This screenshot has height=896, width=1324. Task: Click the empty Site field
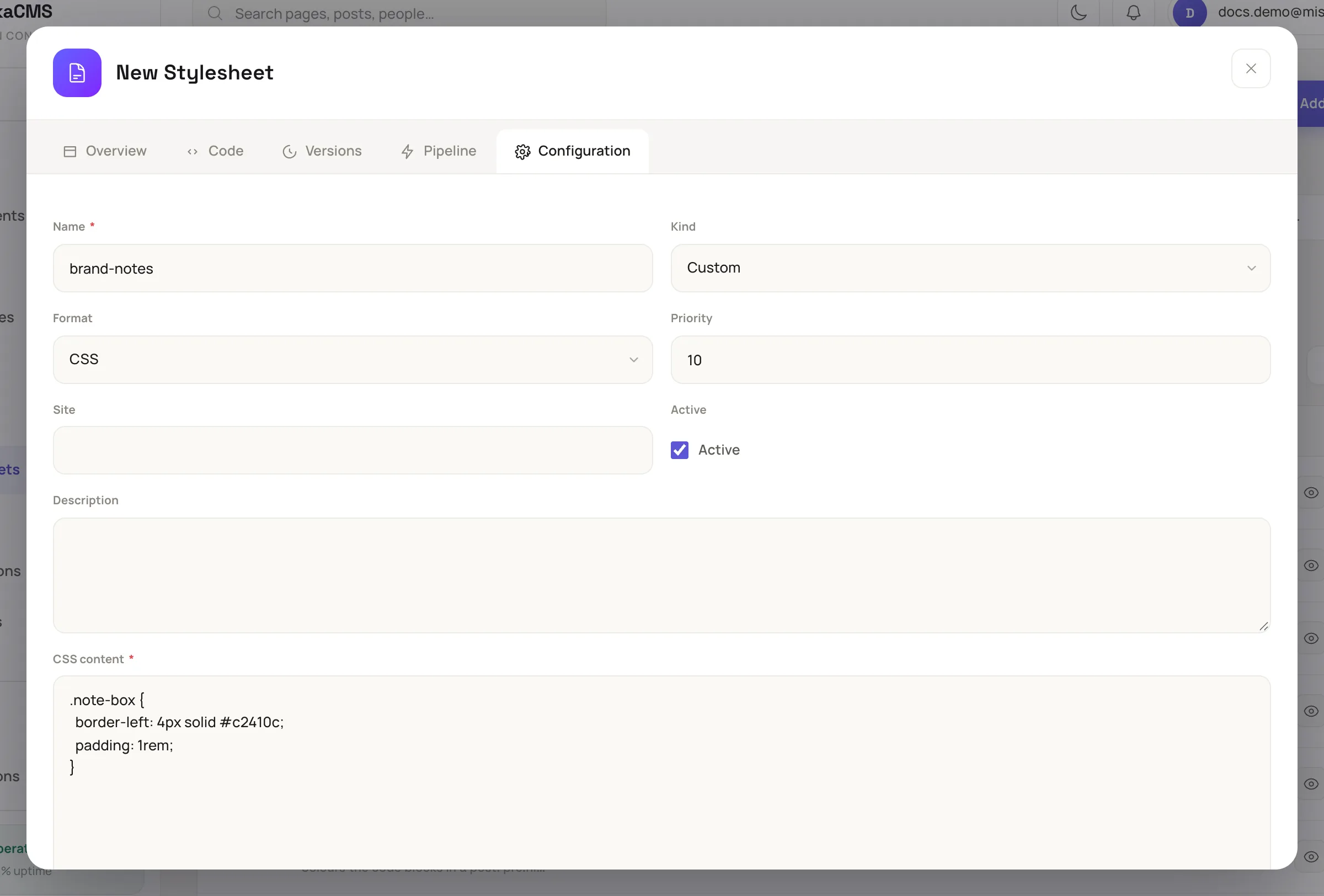[x=353, y=450]
